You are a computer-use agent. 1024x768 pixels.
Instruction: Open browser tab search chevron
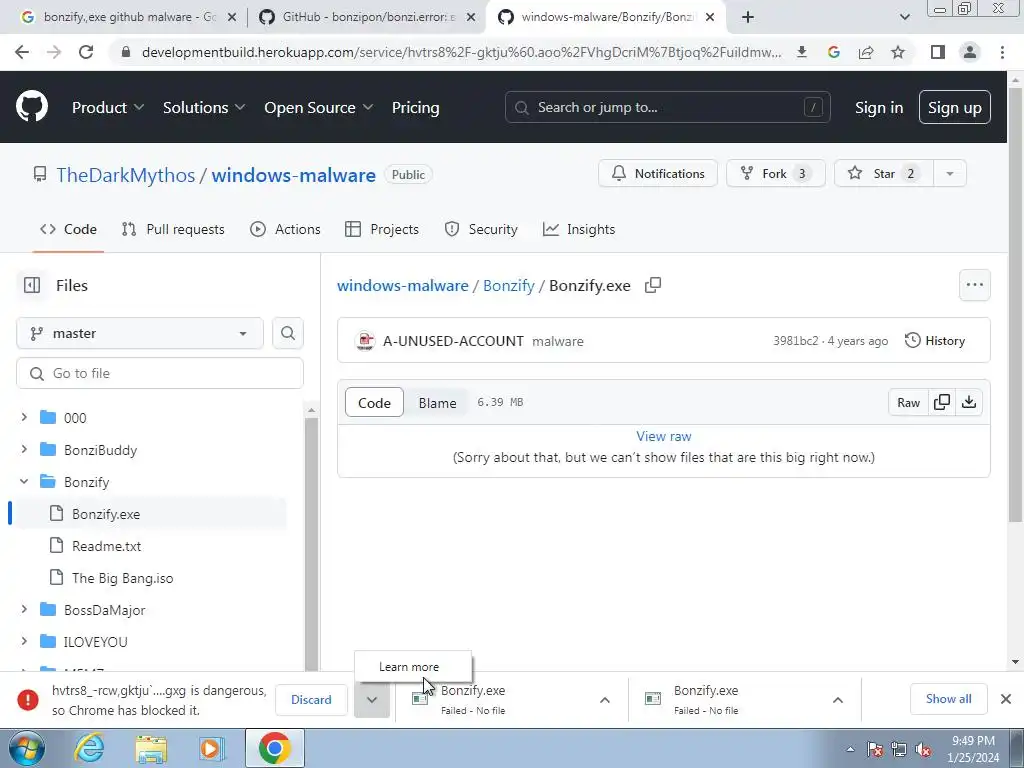point(904,17)
